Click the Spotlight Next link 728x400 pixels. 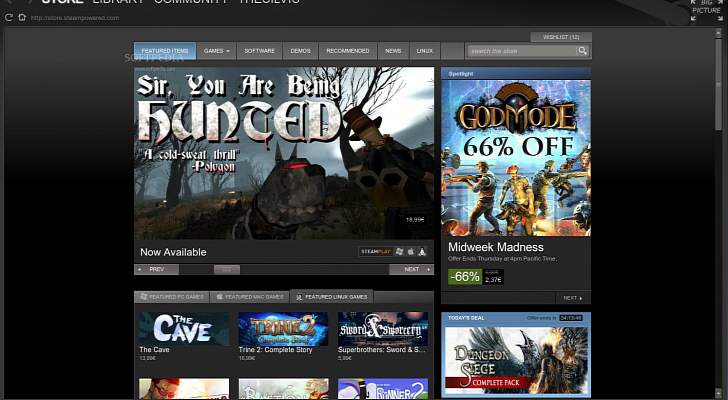tap(571, 298)
